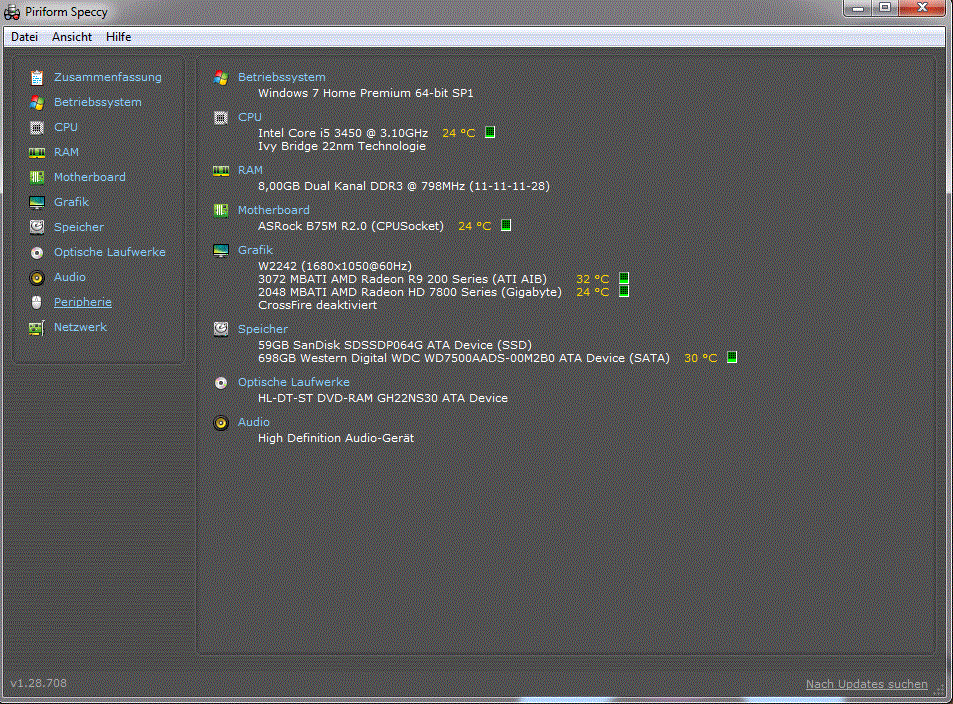Click the Radeon R9 32 °C temperature

click(593, 279)
